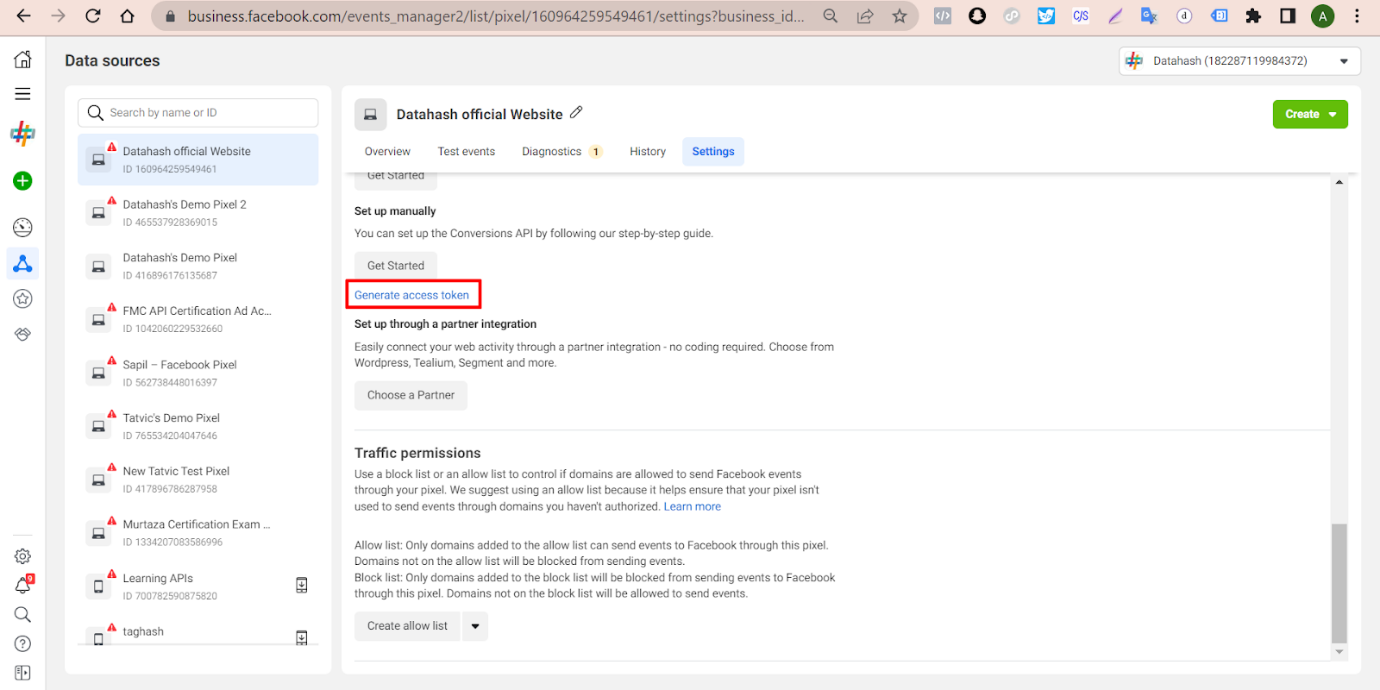This screenshot has width=1380, height=690.
Task: Select New Tatvic Test Pixel
Action: (198, 480)
